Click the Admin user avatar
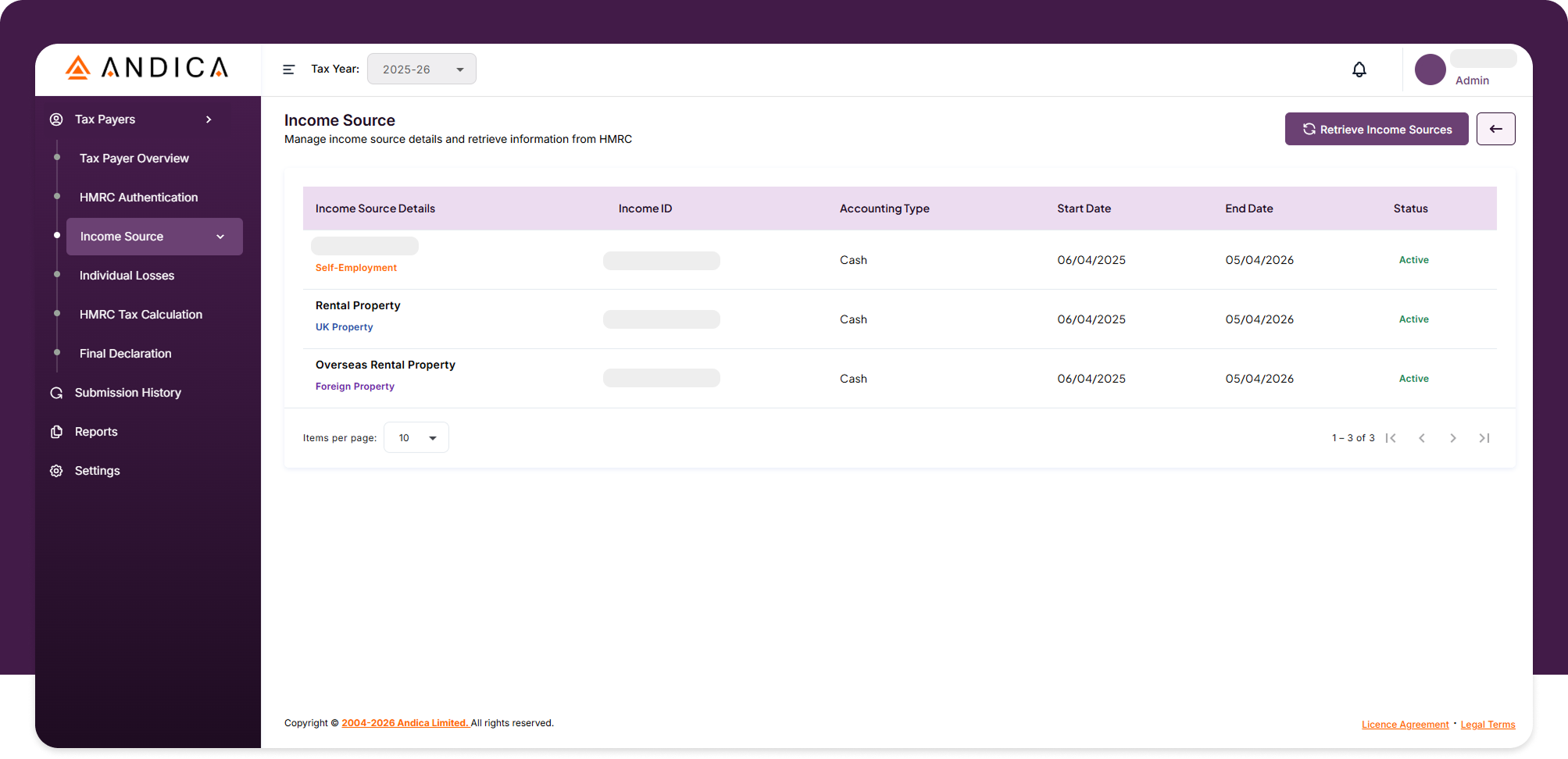Viewport: 1568px width, 759px height. [x=1430, y=69]
